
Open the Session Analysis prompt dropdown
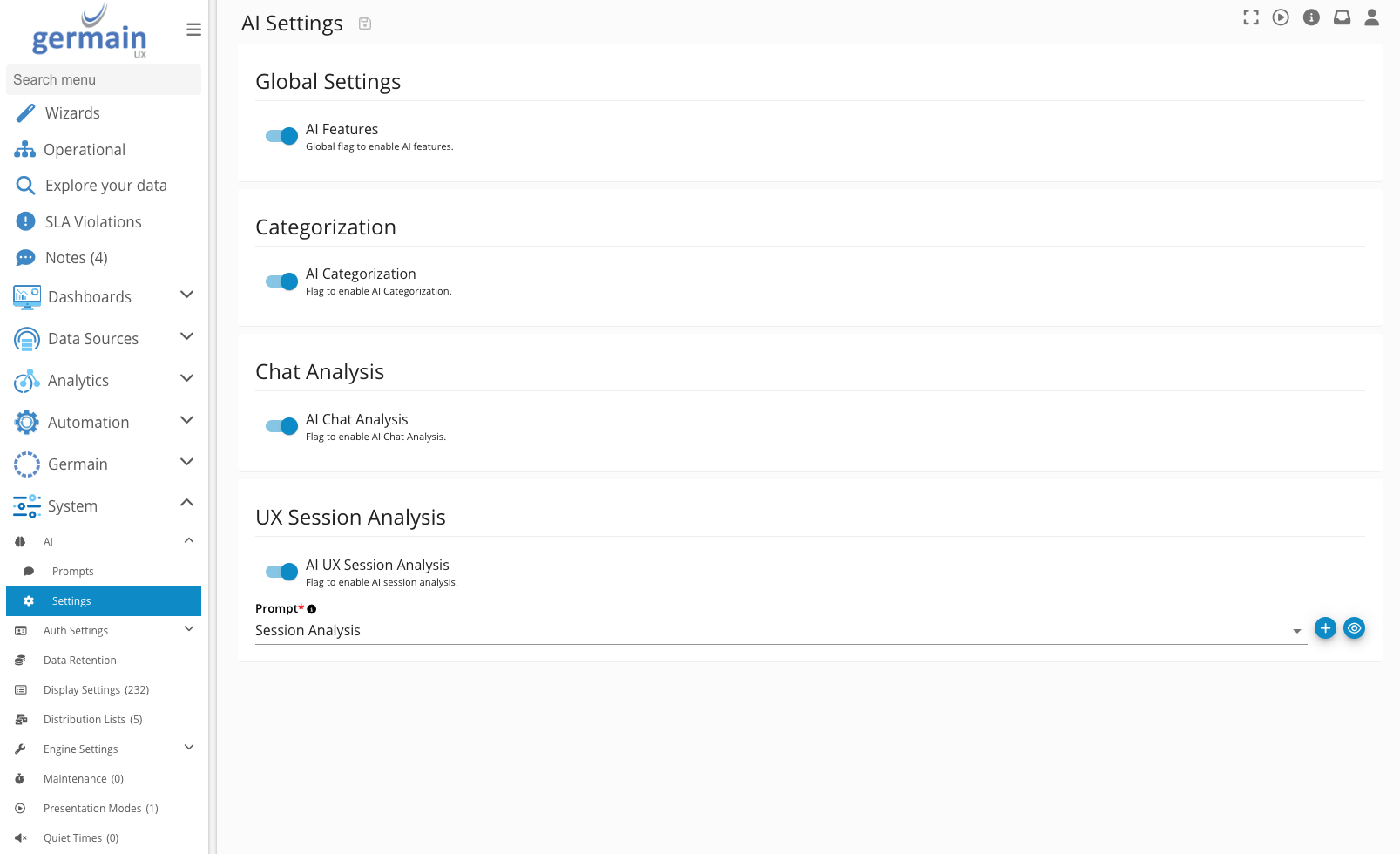coord(780,631)
